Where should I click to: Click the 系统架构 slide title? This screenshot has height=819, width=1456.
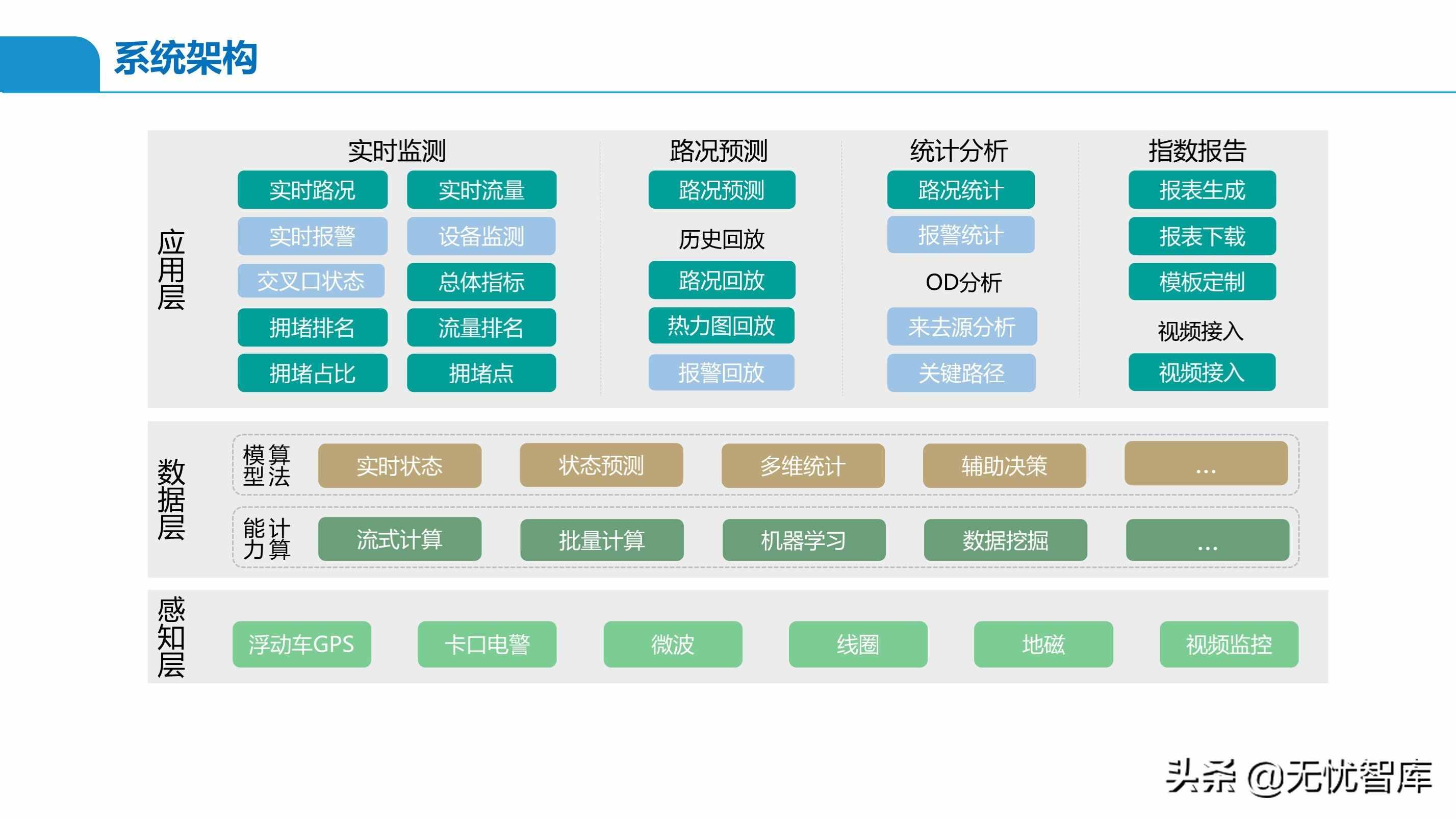pos(186,58)
